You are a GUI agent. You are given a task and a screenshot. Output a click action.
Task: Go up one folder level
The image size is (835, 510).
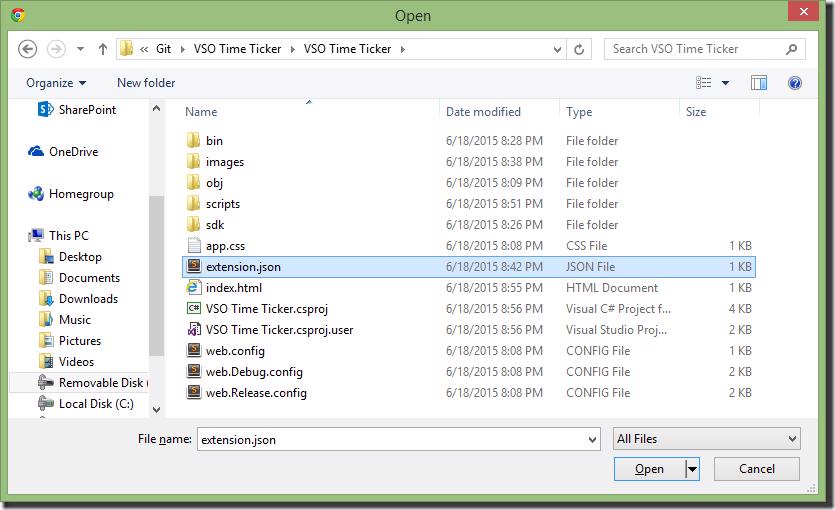(x=103, y=49)
